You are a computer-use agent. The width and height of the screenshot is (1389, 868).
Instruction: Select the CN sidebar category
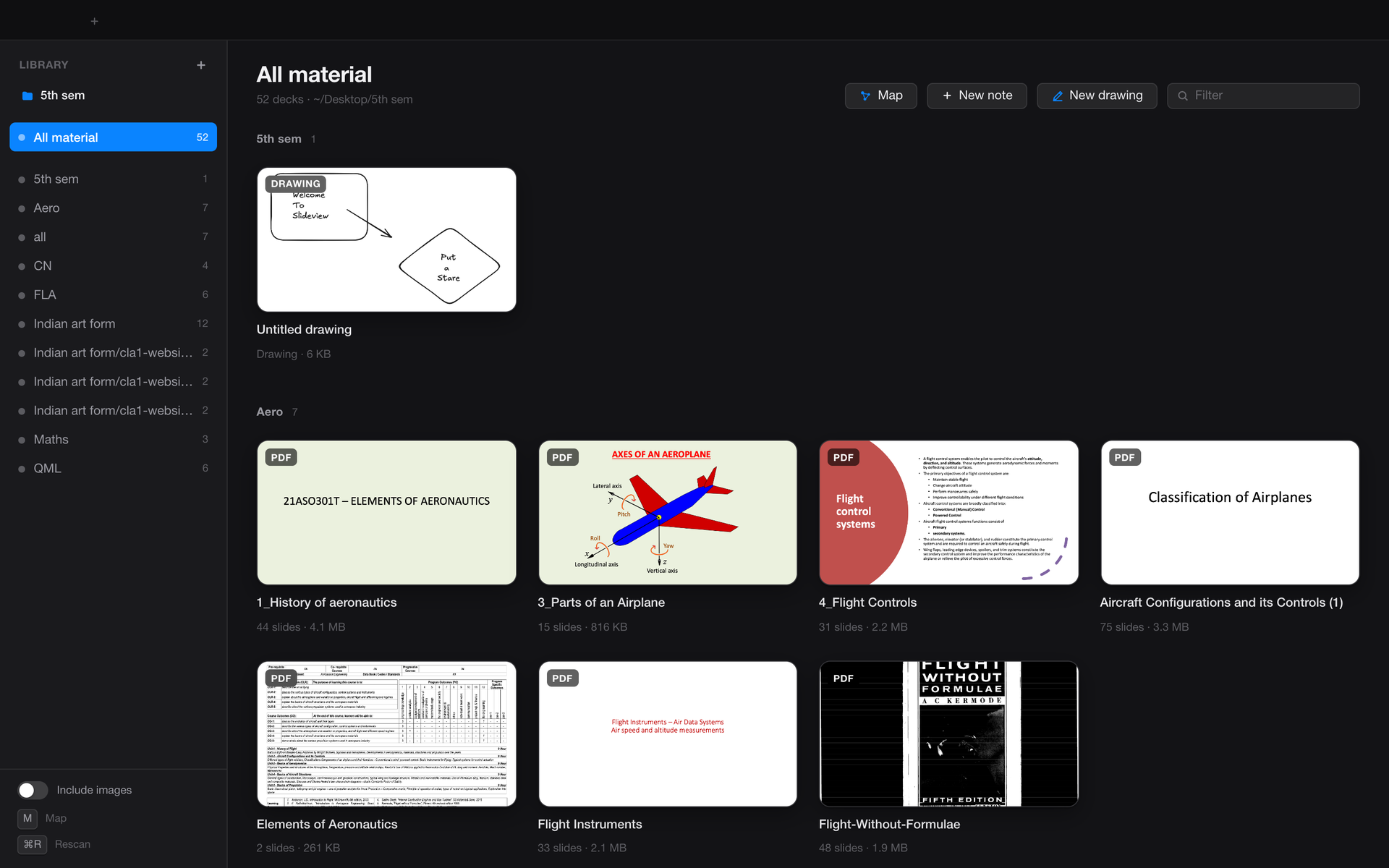point(113,265)
